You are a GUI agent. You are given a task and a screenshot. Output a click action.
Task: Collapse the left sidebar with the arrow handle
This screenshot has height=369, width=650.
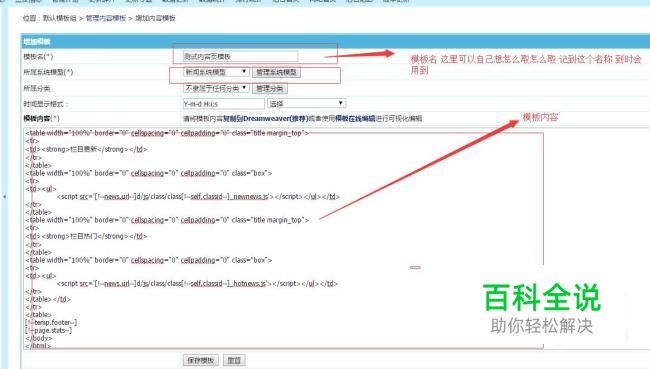click(5, 197)
